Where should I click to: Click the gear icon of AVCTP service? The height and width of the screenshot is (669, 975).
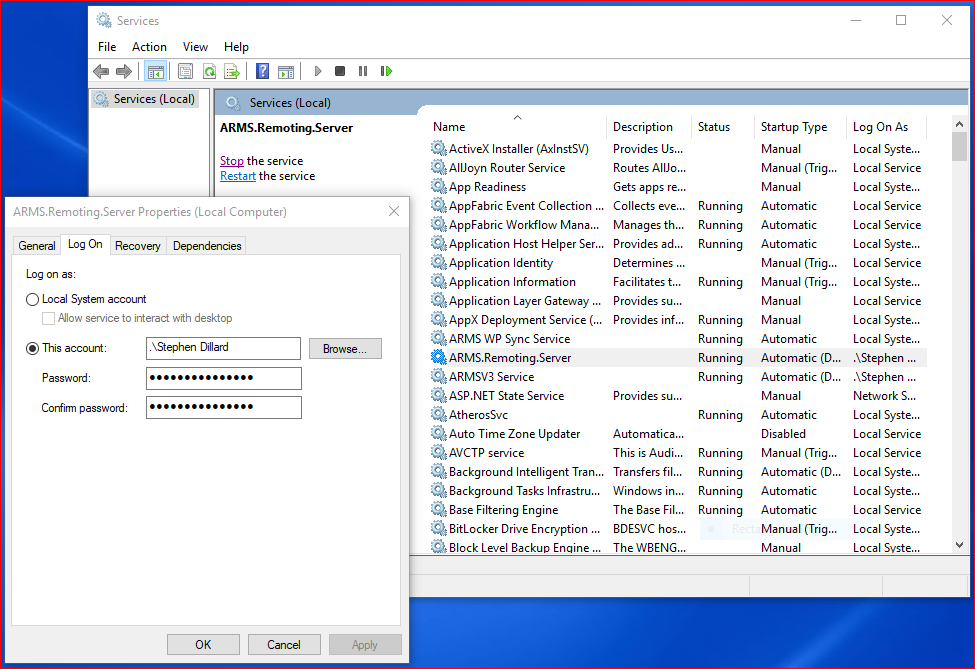[438, 452]
